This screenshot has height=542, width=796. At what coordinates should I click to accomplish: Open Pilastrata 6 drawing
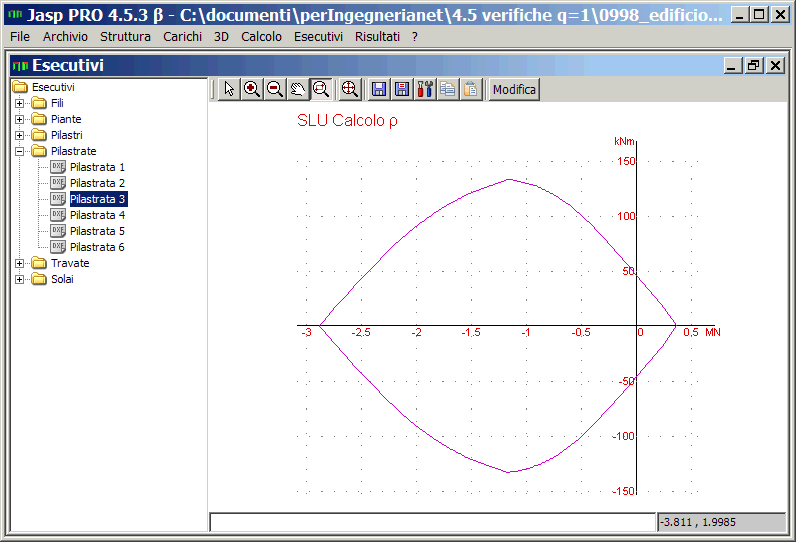97,247
